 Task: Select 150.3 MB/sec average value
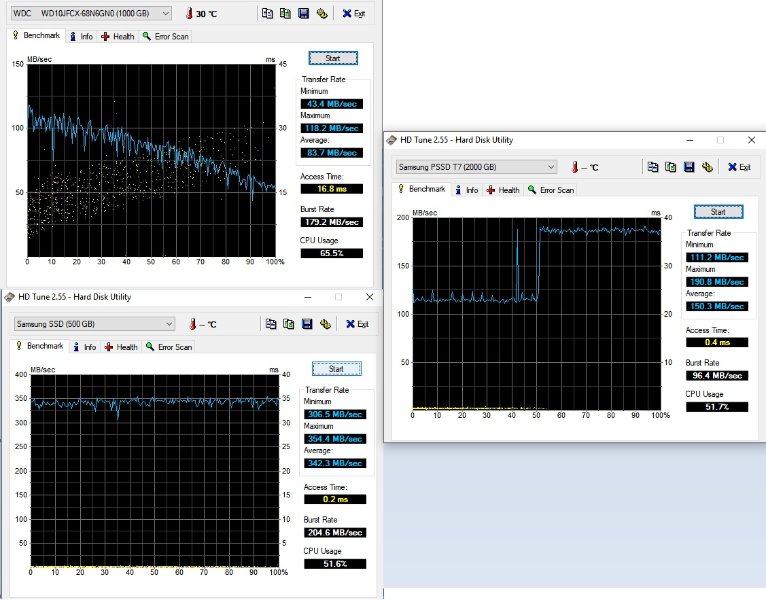[x=717, y=306]
